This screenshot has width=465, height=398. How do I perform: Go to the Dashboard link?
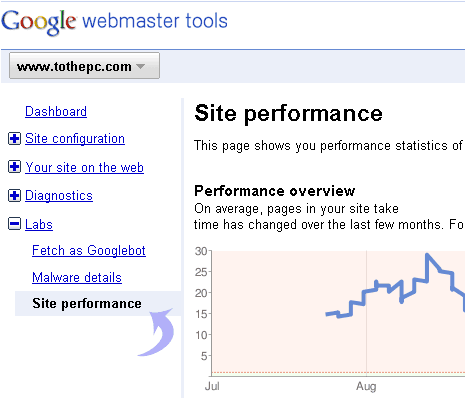pyautogui.click(x=56, y=111)
